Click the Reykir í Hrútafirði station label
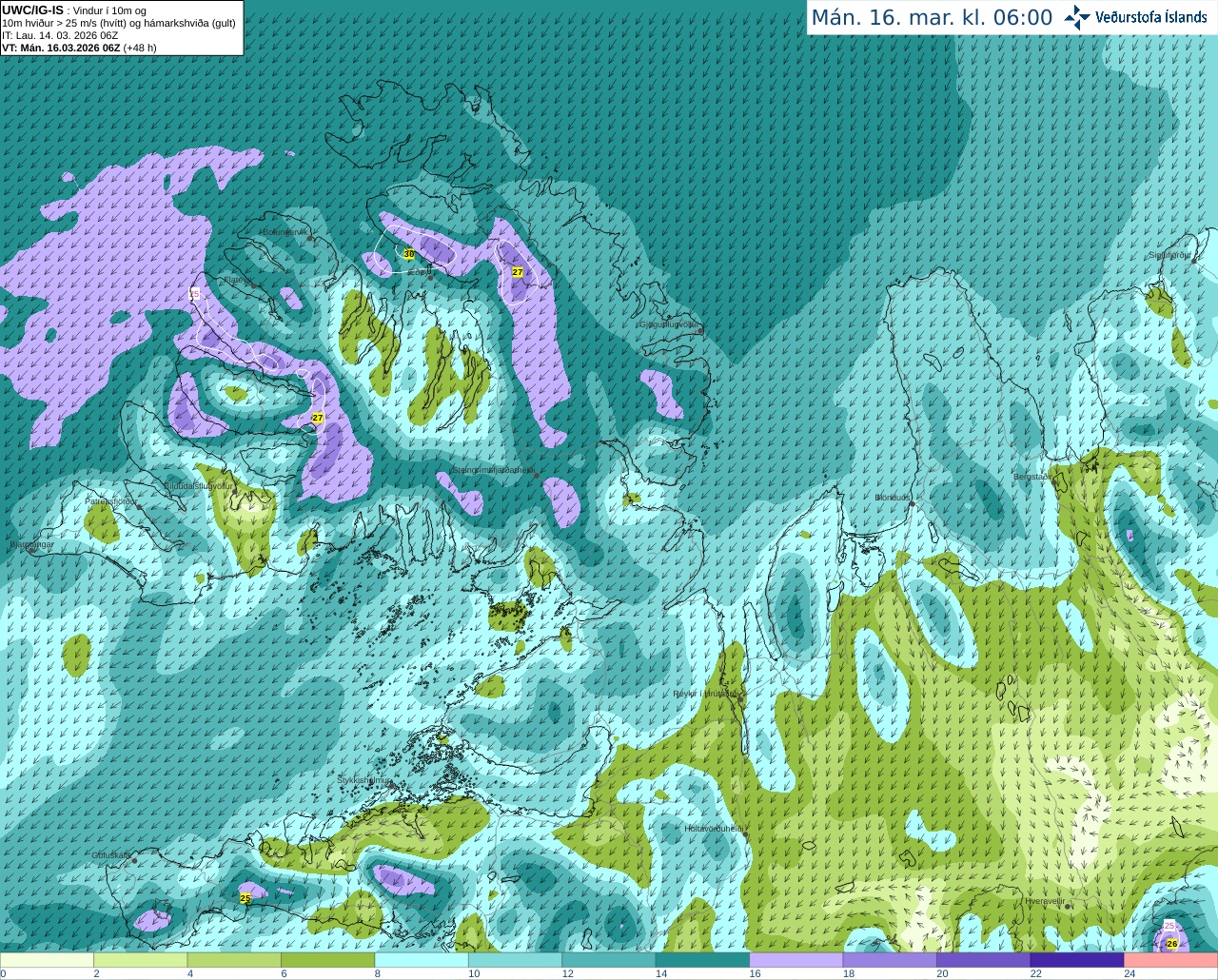 pyautogui.click(x=705, y=694)
